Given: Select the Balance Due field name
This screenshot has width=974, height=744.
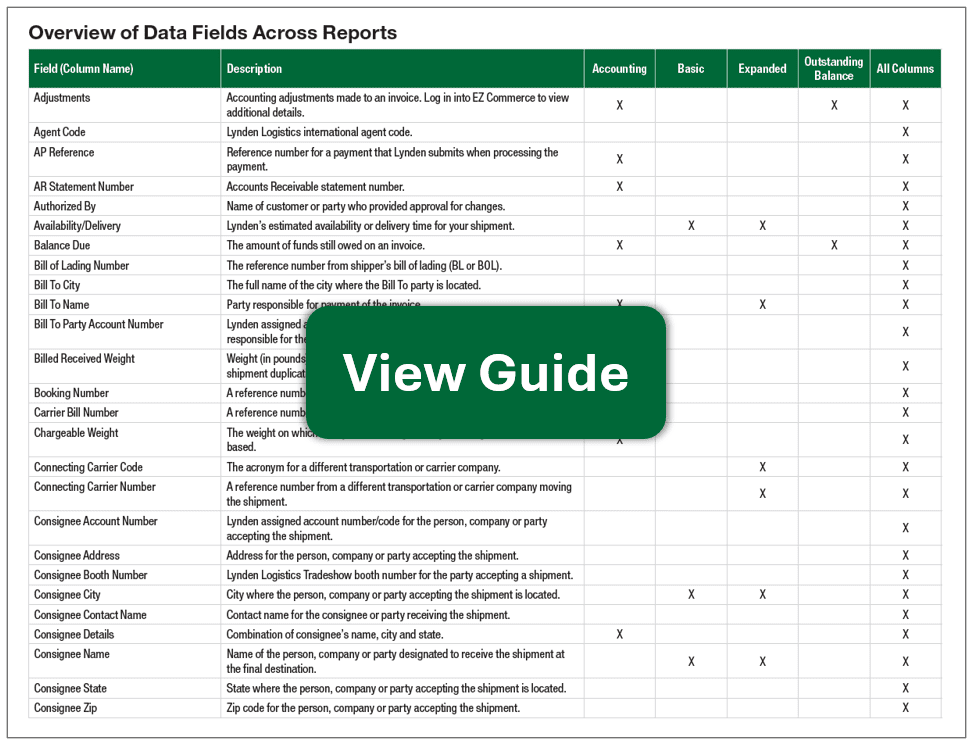Looking at the screenshot, I should 61,245.
